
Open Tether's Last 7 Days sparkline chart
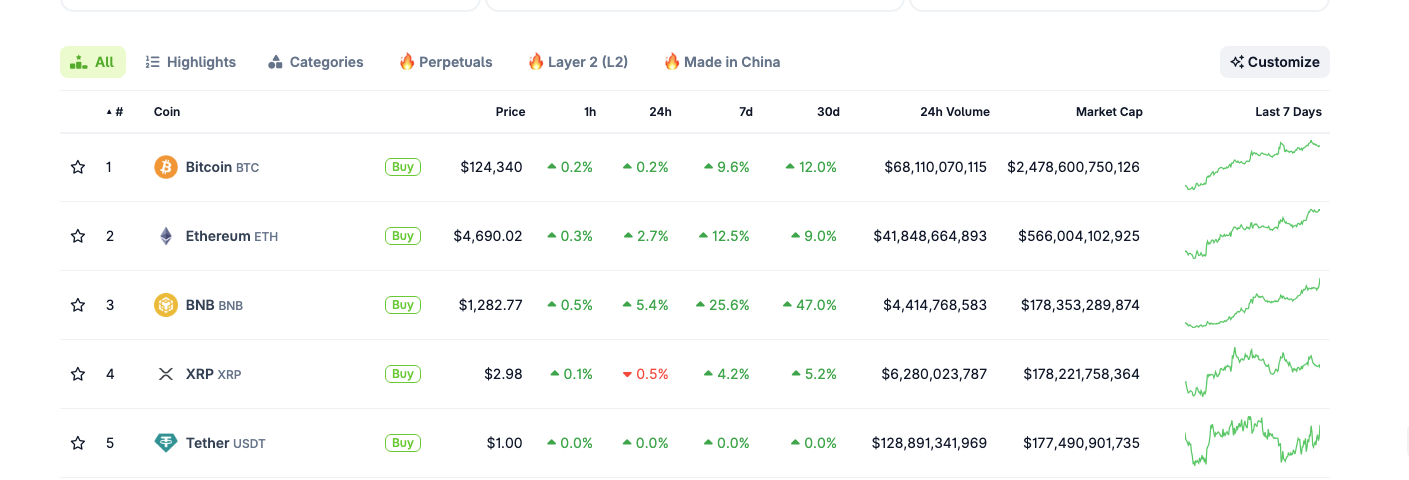click(x=1252, y=443)
